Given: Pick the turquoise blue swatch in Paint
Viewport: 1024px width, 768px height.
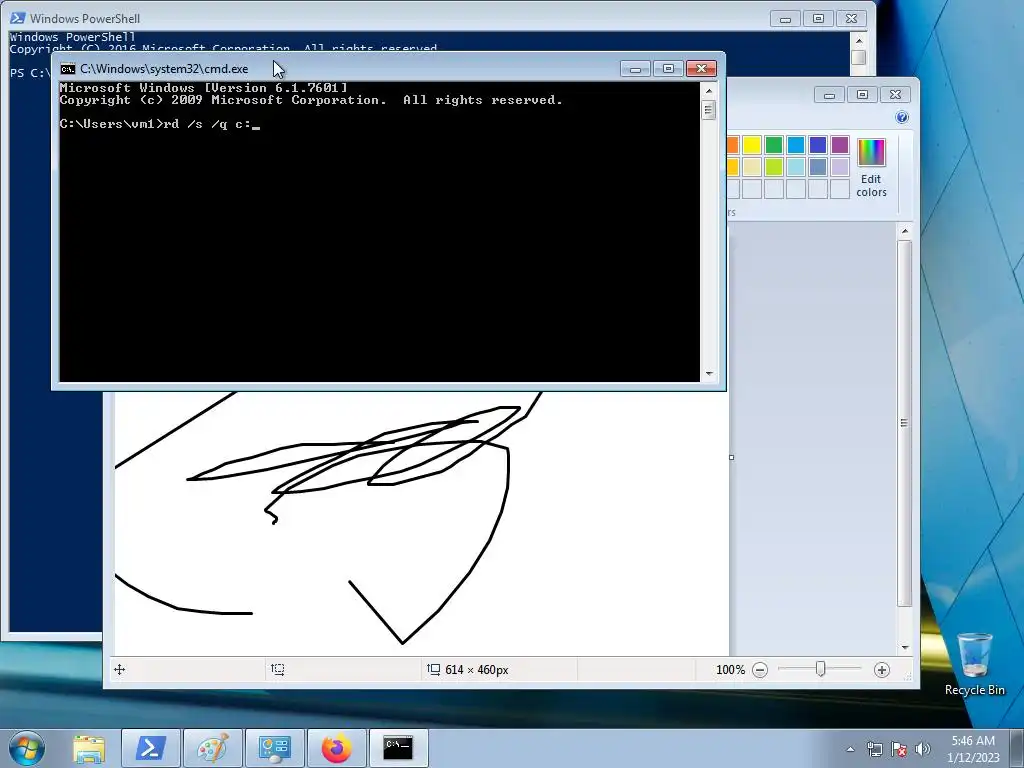Looking at the screenshot, I should click(796, 145).
